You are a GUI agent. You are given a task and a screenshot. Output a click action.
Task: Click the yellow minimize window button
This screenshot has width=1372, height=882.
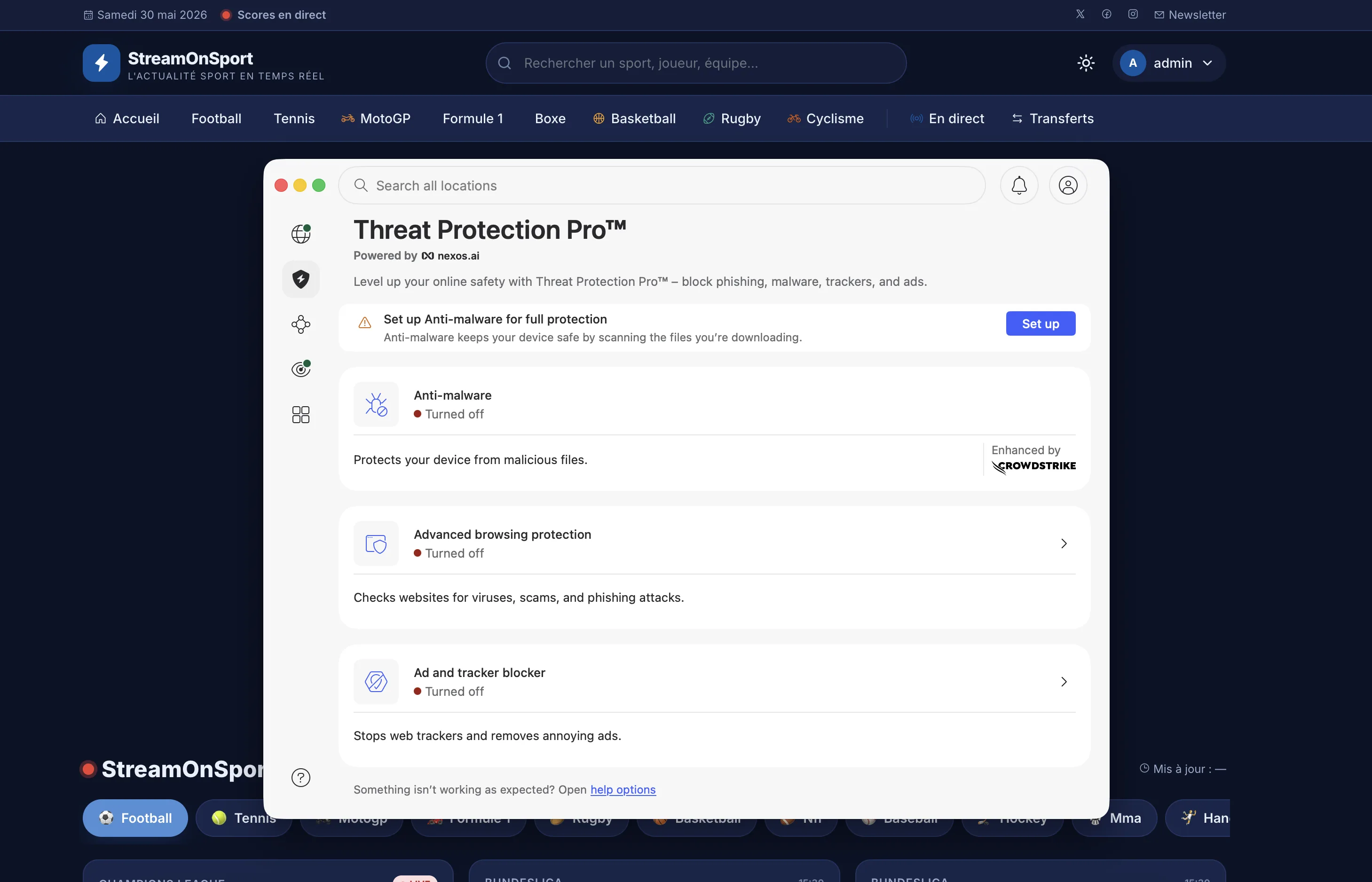[x=300, y=185]
